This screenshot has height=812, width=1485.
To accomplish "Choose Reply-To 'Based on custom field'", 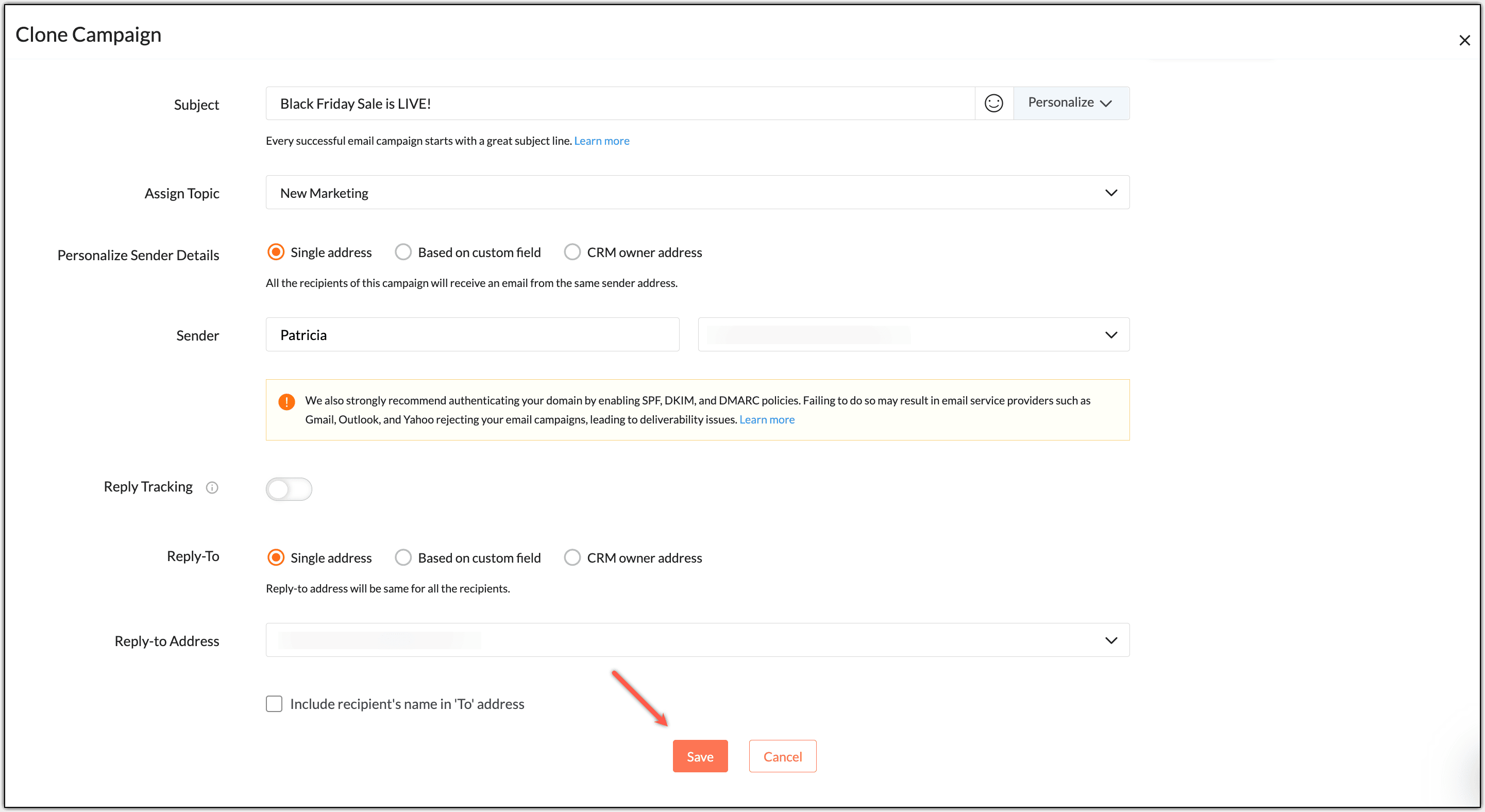I will [403, 558].
